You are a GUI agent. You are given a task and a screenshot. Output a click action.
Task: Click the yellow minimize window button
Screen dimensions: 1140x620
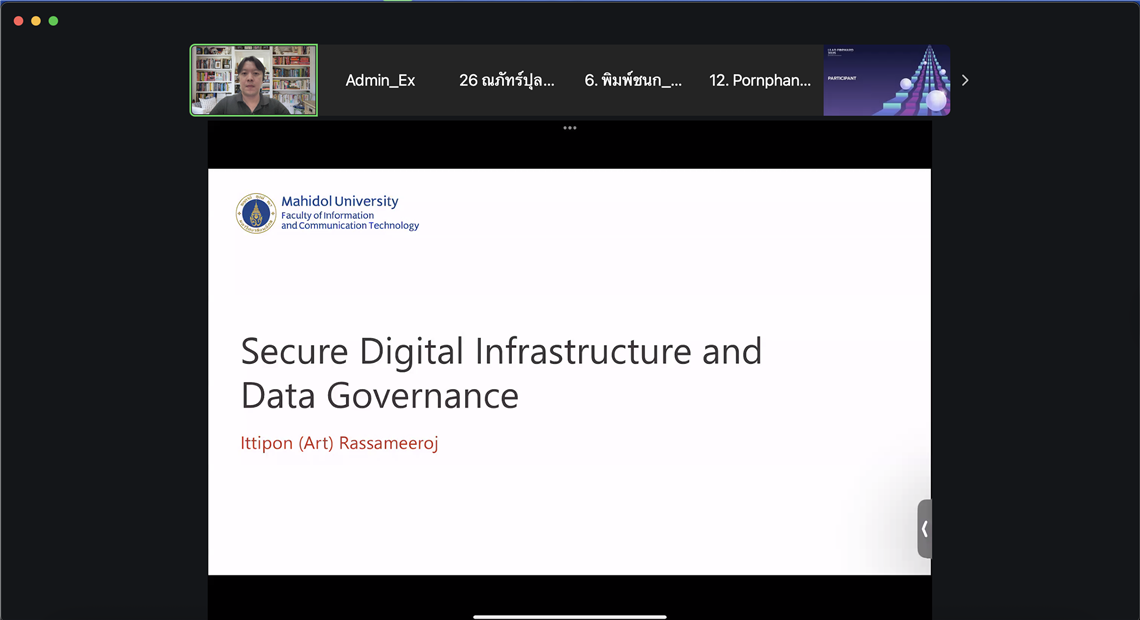click(36, 21)
